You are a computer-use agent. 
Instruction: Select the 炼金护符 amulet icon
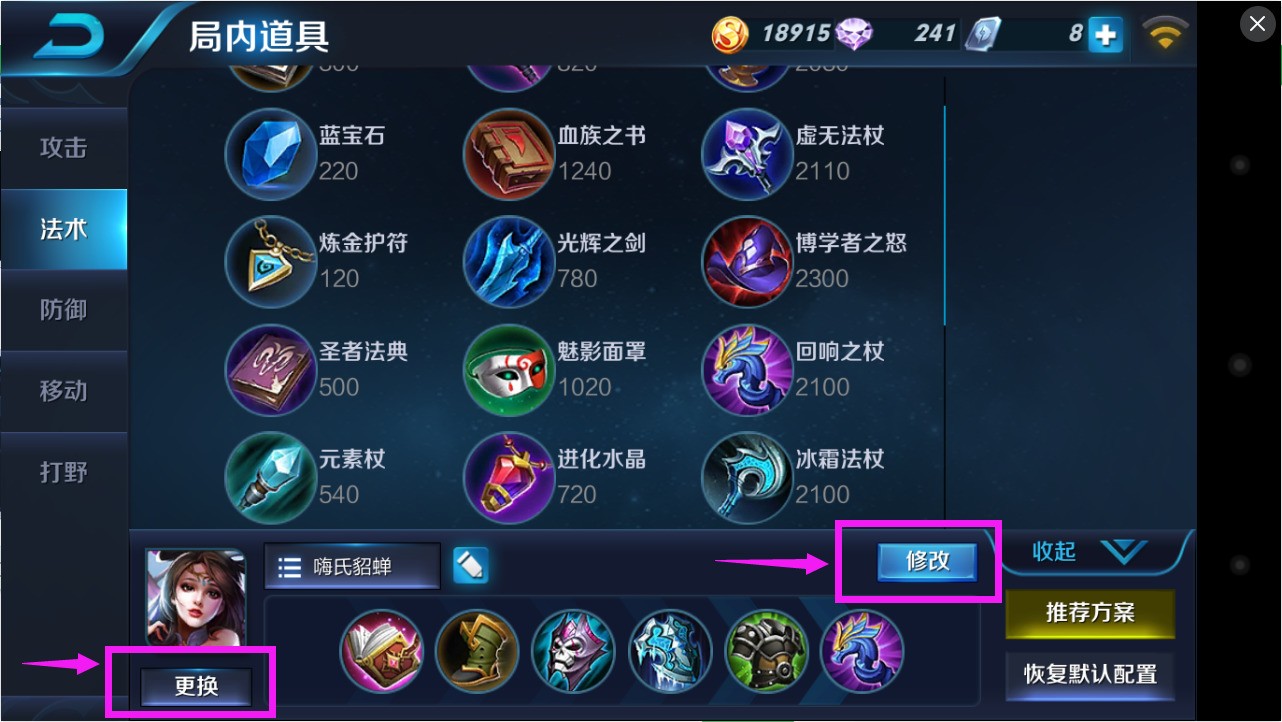click(270, 261)
